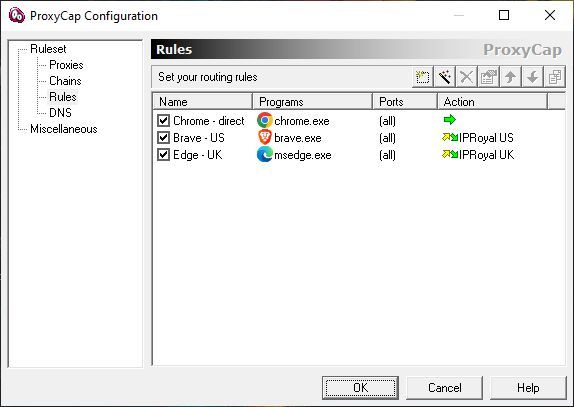The height and width of the screenshot is (407, 574).
Task: Select Ruleset tree node
Action: [x=48, y=49]
